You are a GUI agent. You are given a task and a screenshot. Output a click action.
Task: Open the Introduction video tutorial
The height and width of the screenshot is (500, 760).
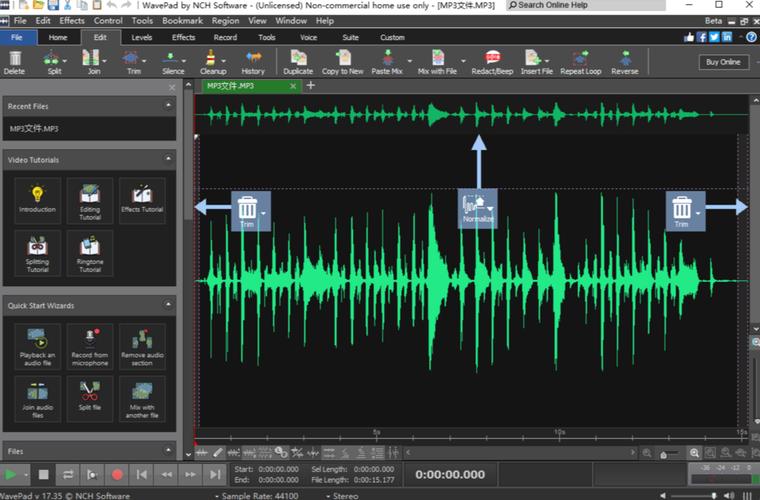pos(37,200)
